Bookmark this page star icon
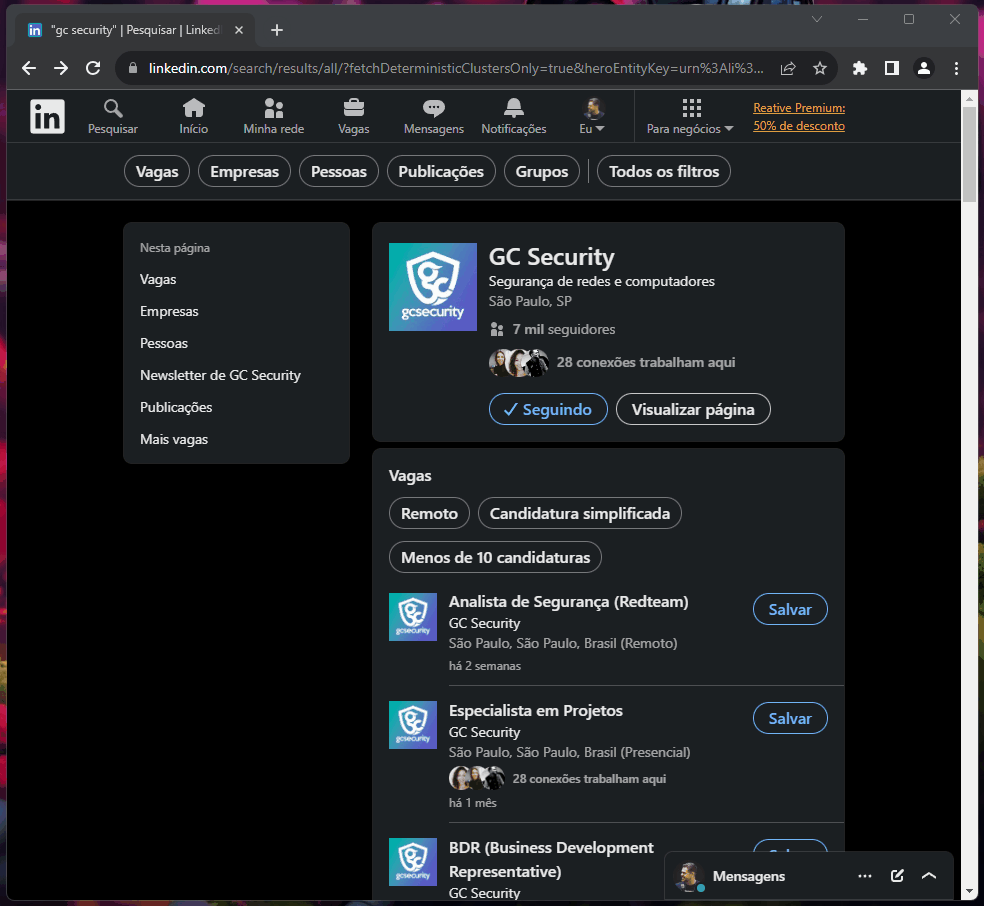Viewport: 984px width, 906px height. click(x=820, y=68)
